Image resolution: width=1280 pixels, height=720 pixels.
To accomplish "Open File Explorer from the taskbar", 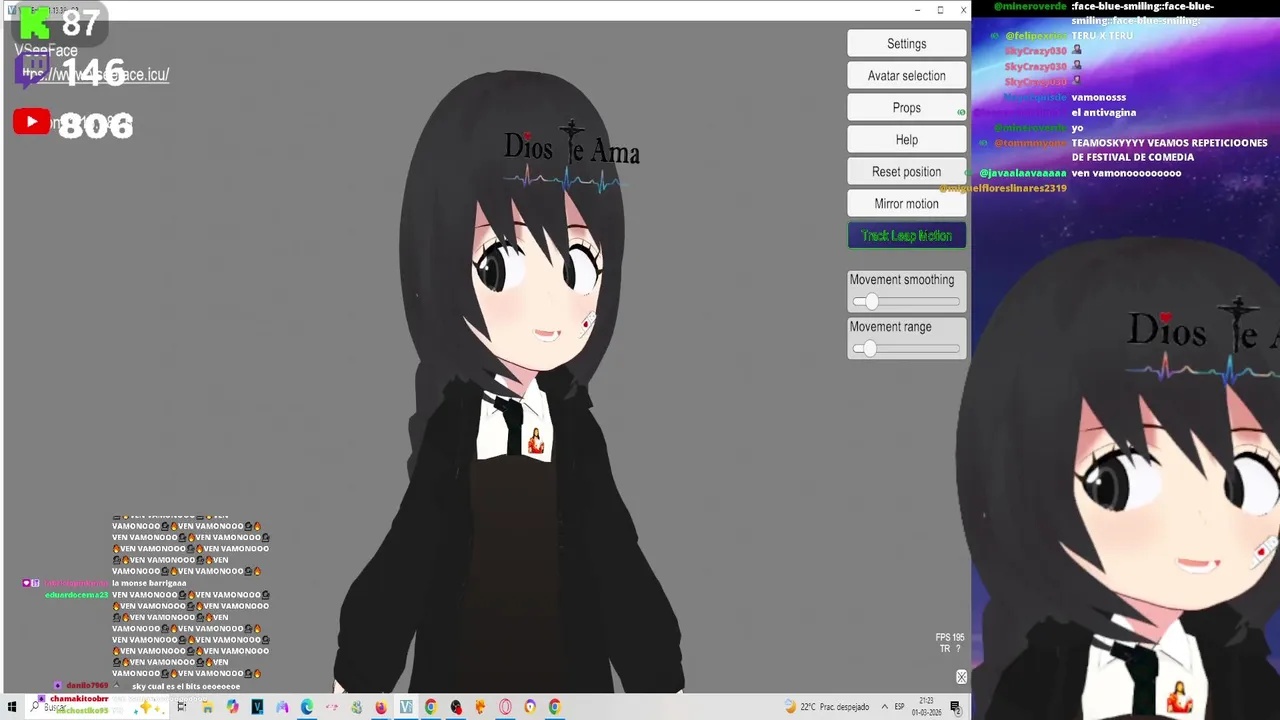I will [207, 707].
